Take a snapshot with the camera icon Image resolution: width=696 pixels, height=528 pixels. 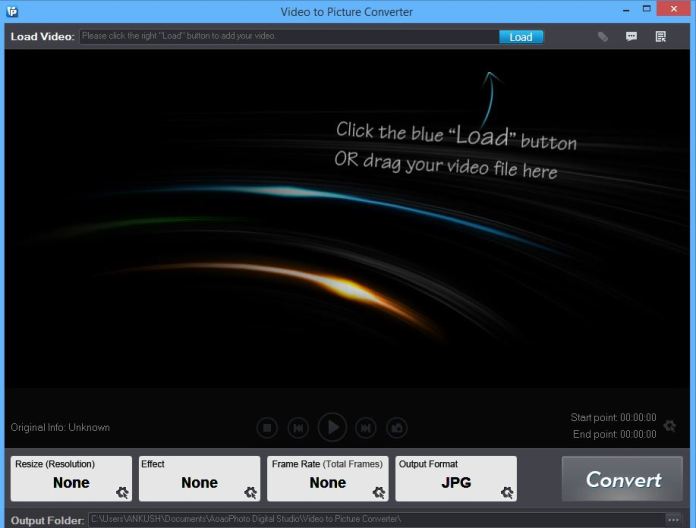[x=397, y=428]
